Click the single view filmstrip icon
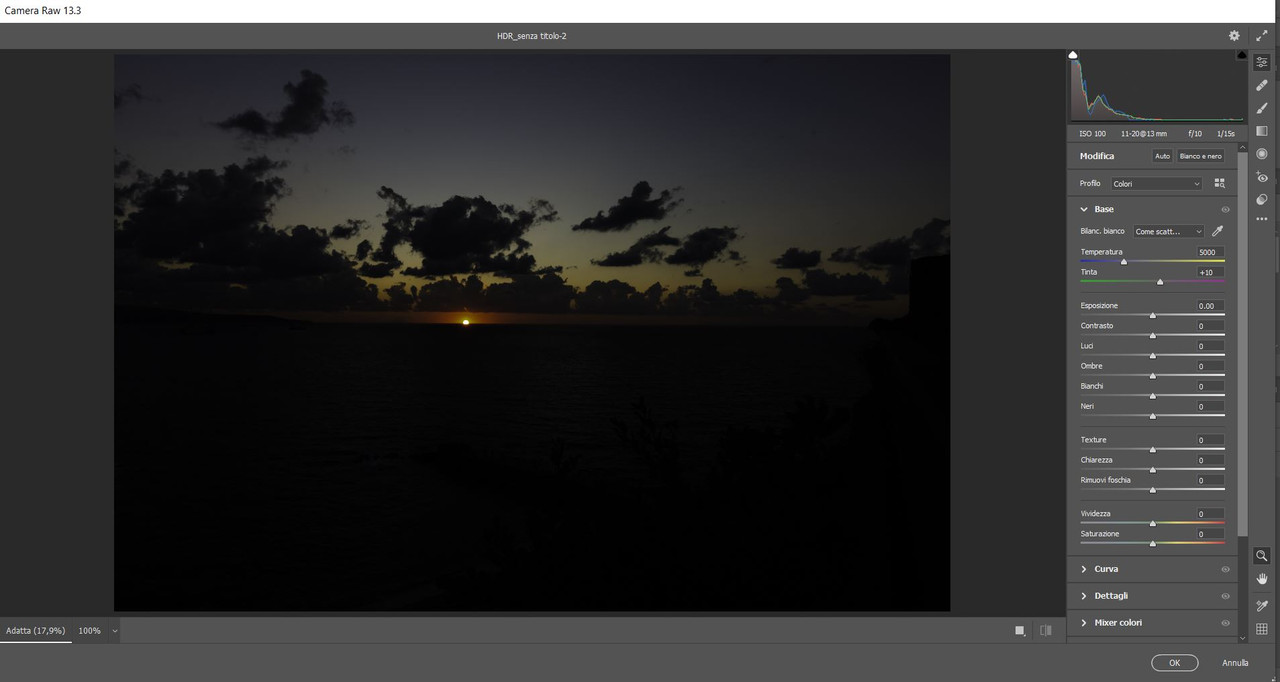This screenshot has height=682, width=1280. [1020, 630]
